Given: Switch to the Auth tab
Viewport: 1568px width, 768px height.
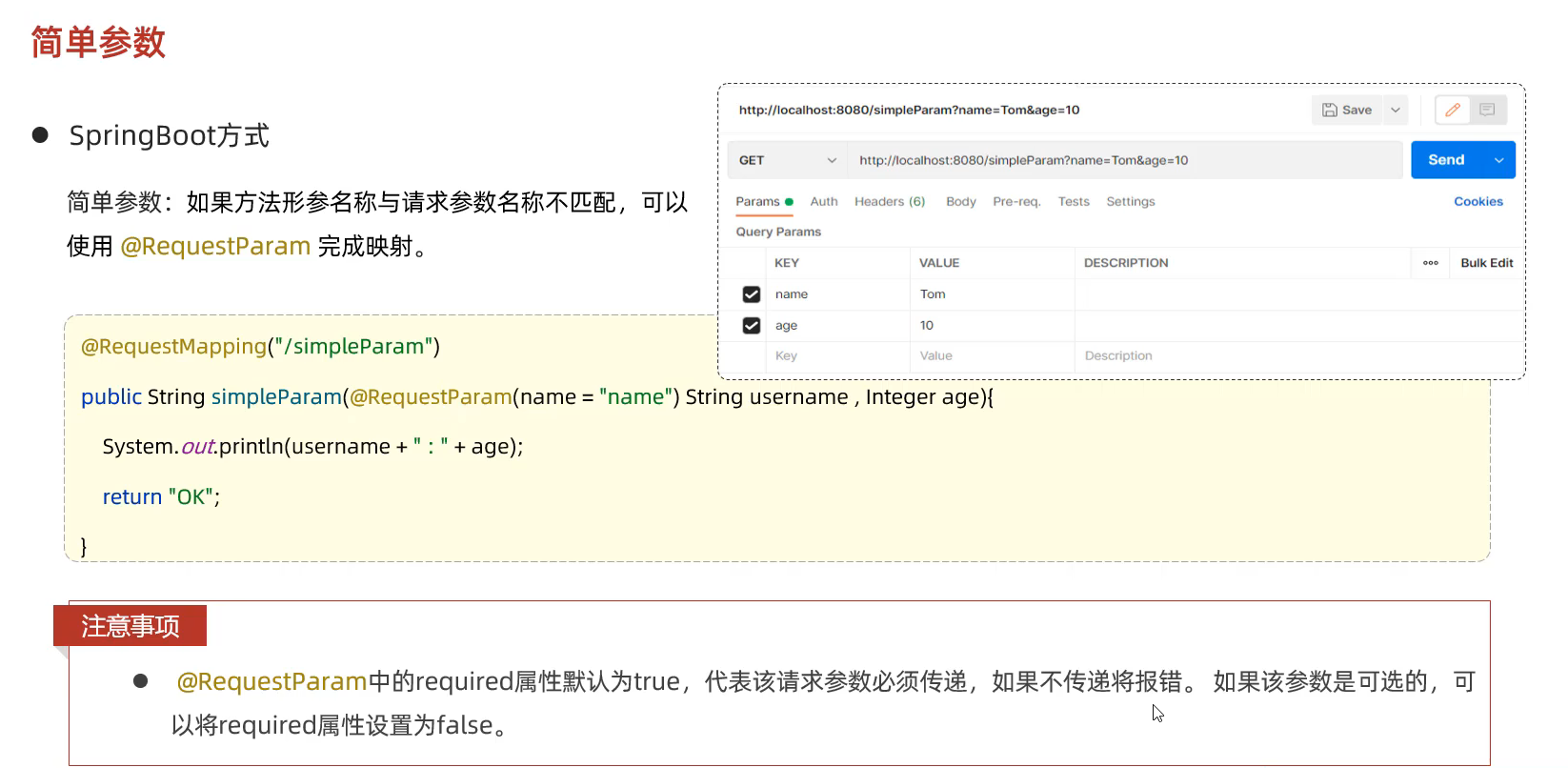Looking at the screenshot, I should 824,202.
